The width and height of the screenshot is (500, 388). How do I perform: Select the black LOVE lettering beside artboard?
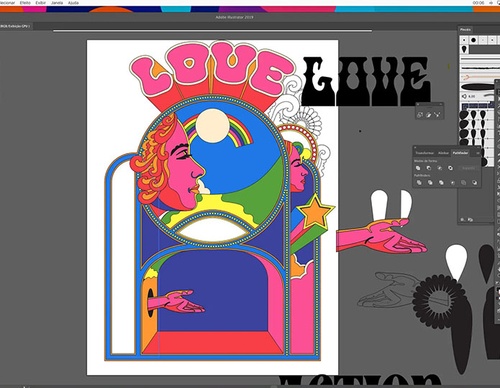(366, 81)
